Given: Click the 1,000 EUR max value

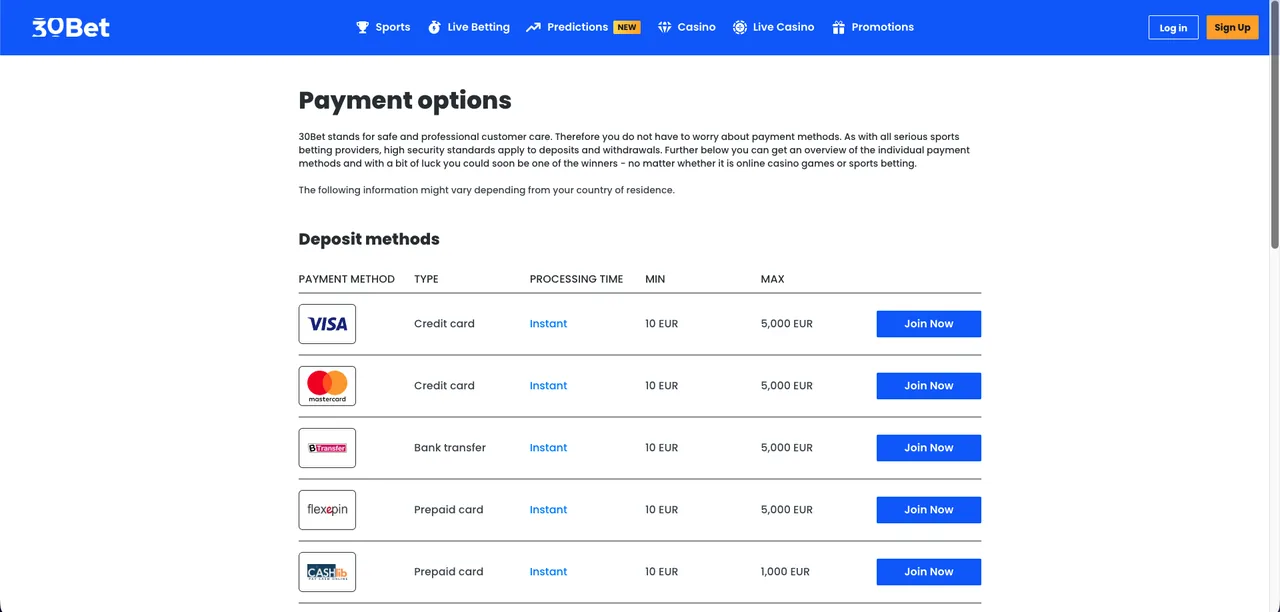Looking at the screenshot, I should tap(786, 572).
